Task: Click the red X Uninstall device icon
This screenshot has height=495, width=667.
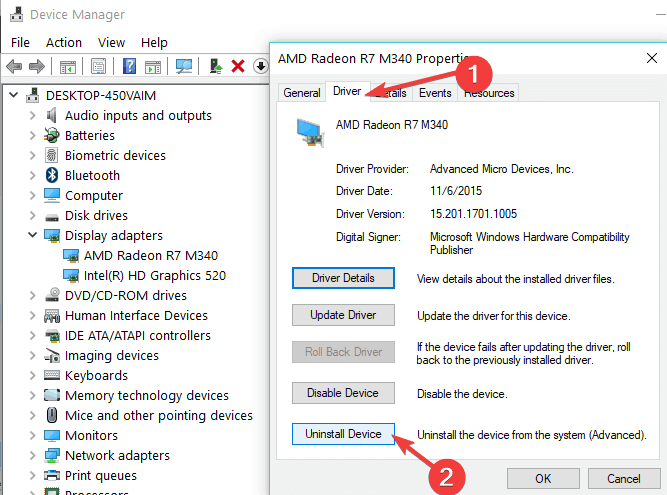Action: 238,66
